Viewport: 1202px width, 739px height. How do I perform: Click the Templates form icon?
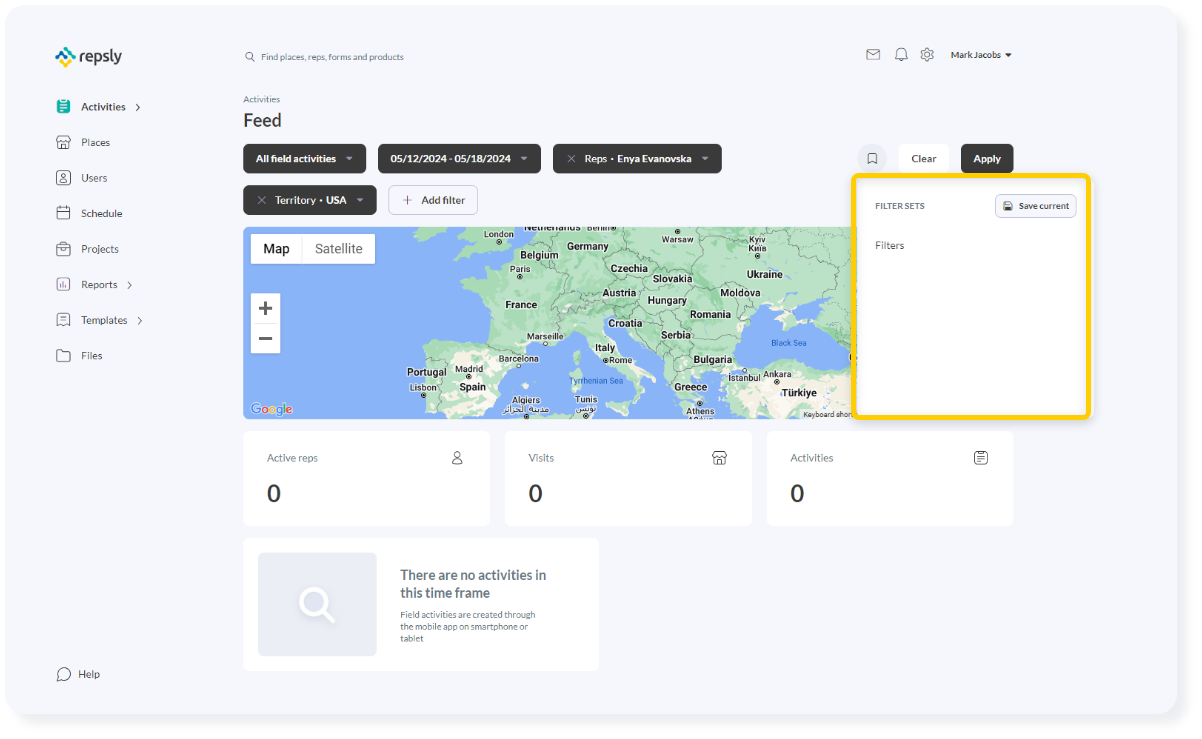(63, 320)
